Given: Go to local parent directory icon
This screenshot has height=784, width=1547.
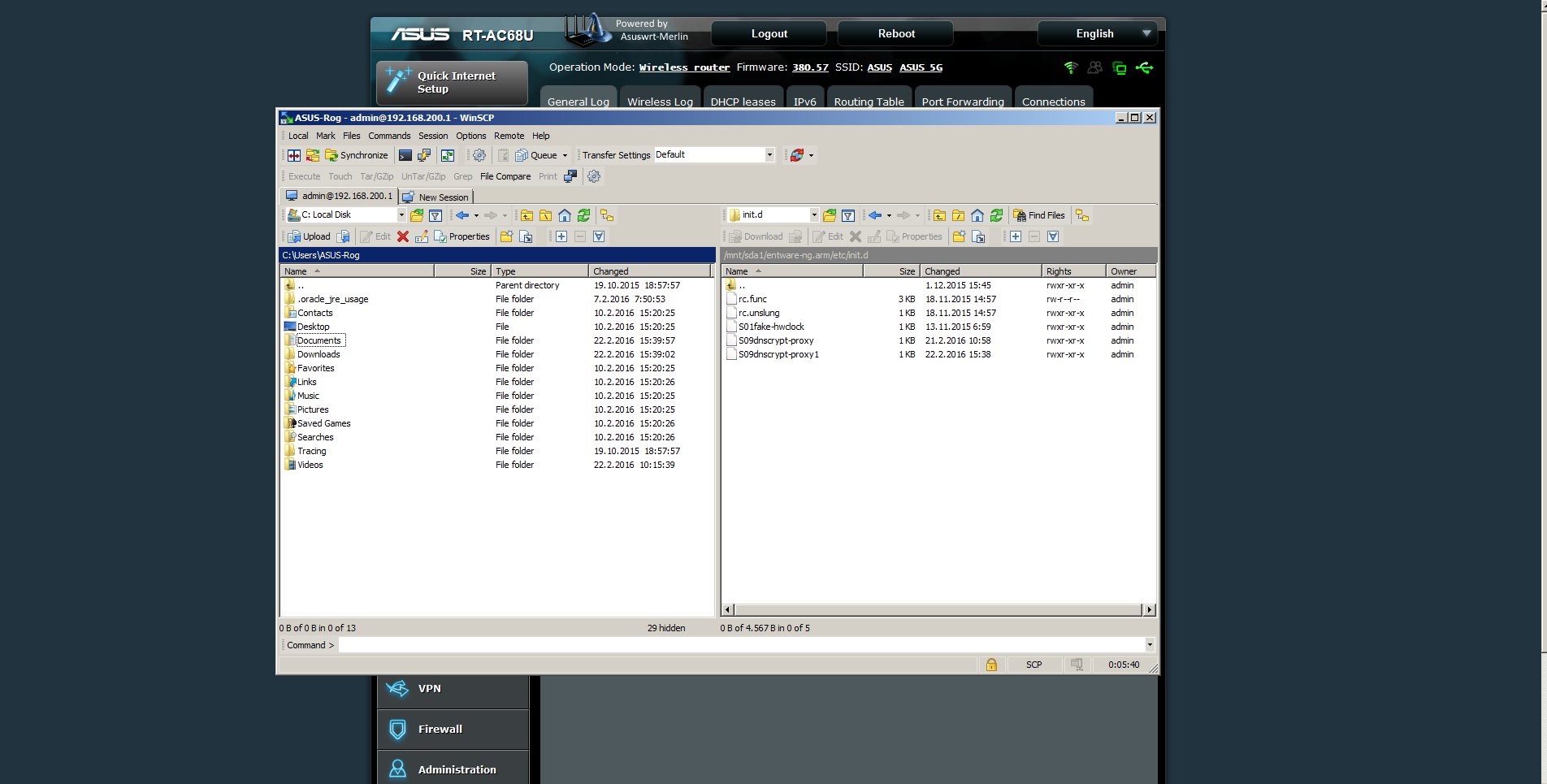Looking at the screenshot, I should tap(526, 215).
